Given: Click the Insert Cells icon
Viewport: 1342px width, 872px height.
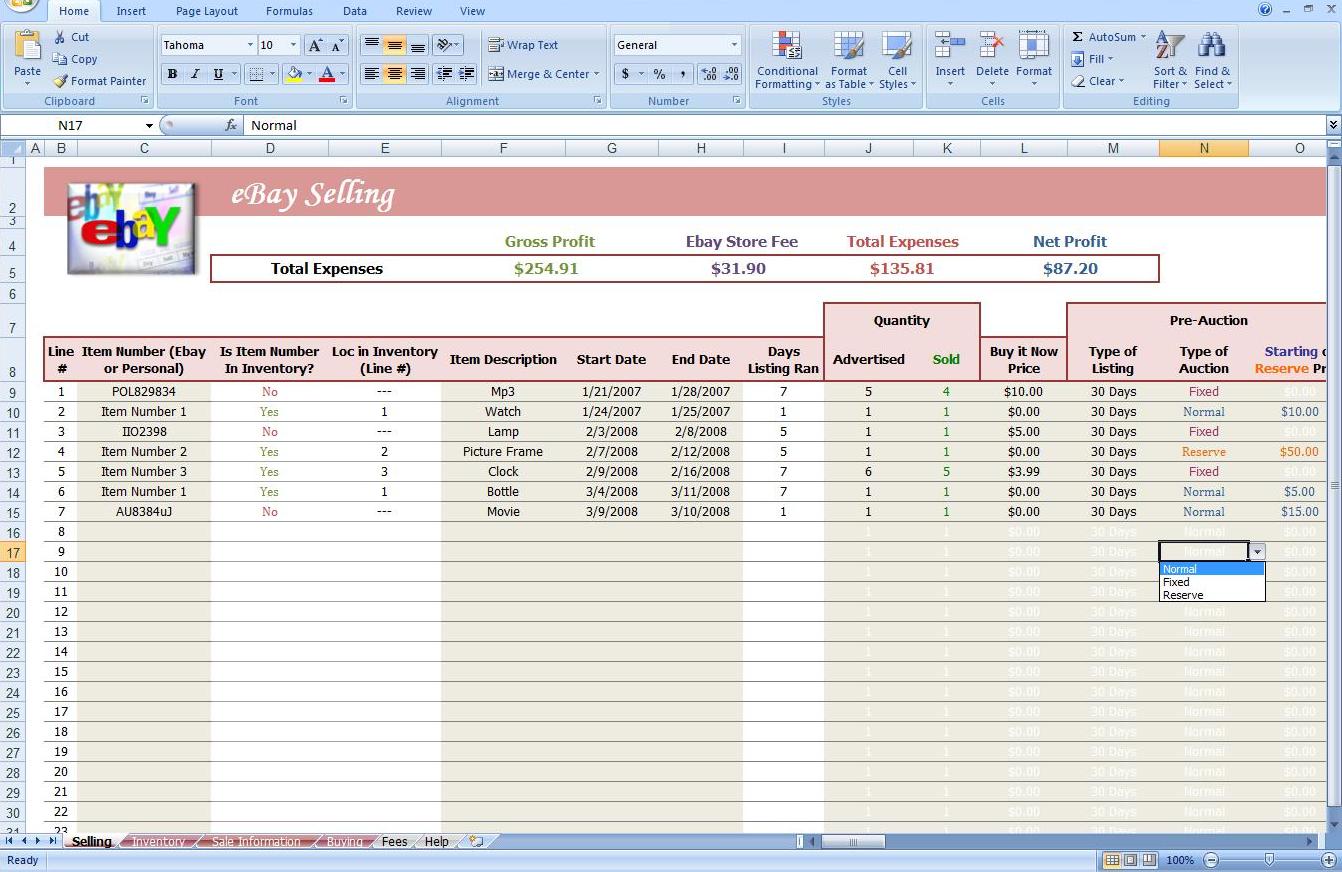Looking at the screenshot, I should point(950,45).
